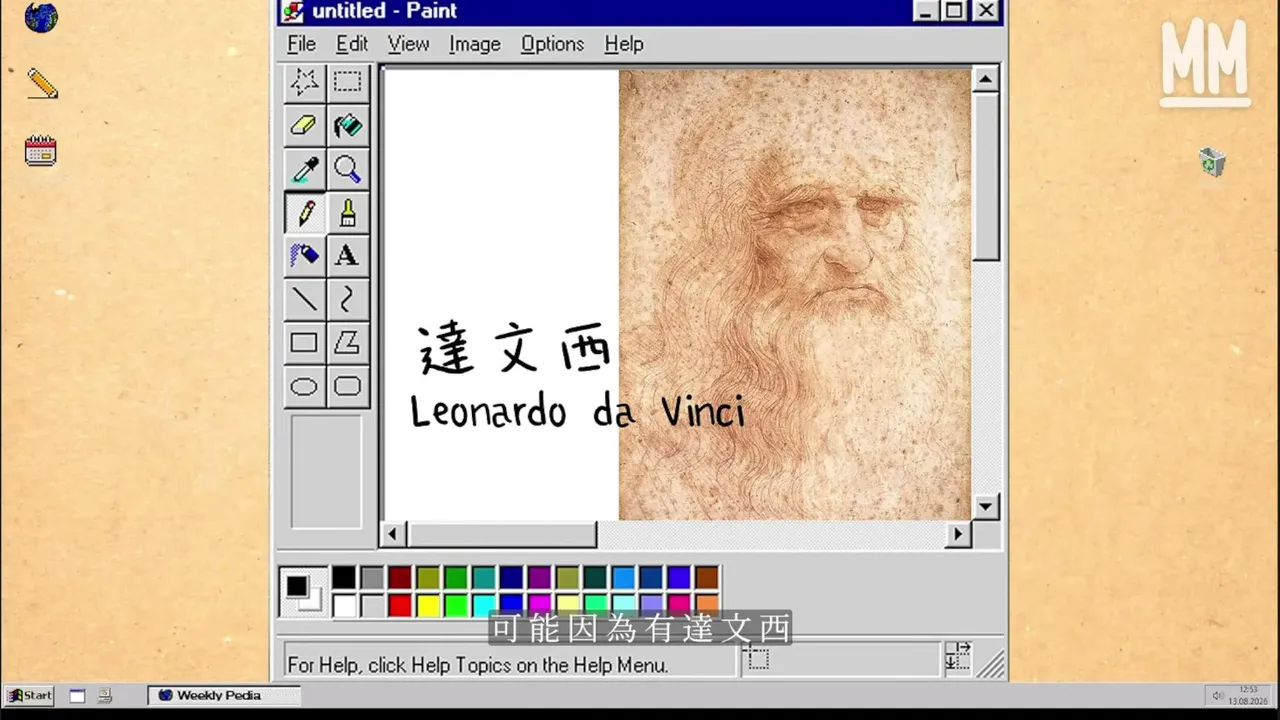The height and width of the screenshot is (720, 1280).
Task: Click the da Vinci portrait on the canvas
Action: (795, 294)
